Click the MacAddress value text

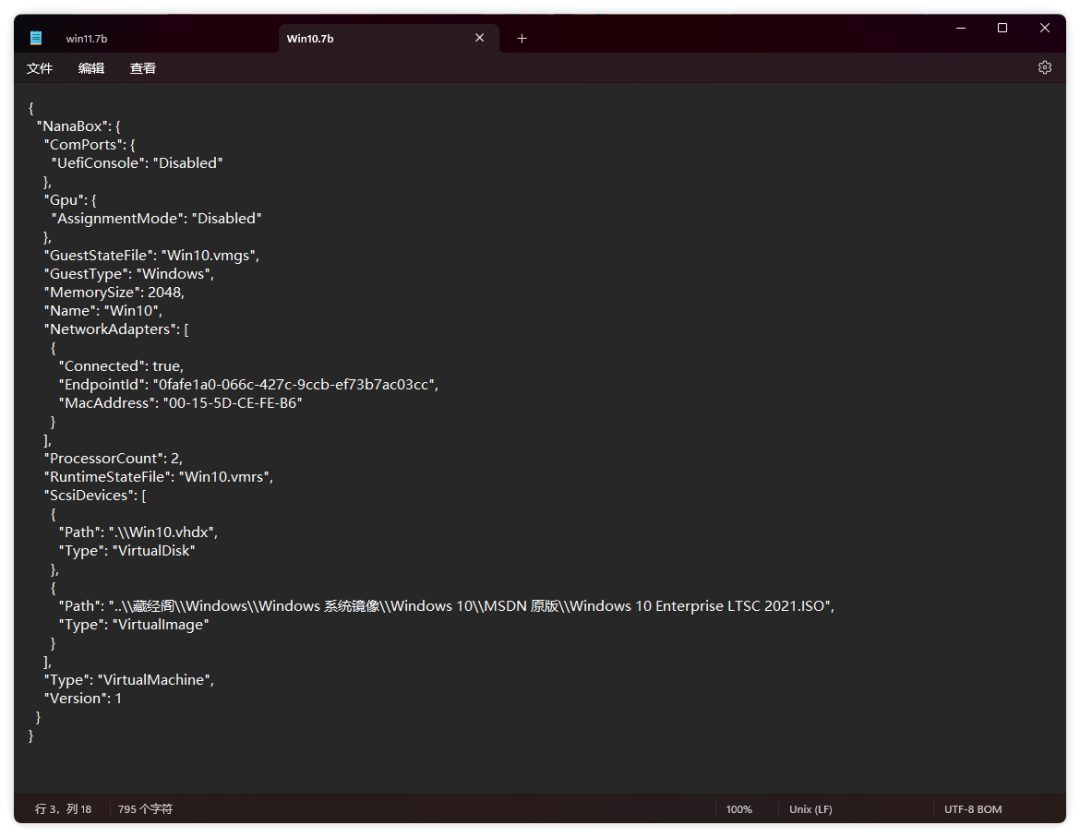(232, 403)
